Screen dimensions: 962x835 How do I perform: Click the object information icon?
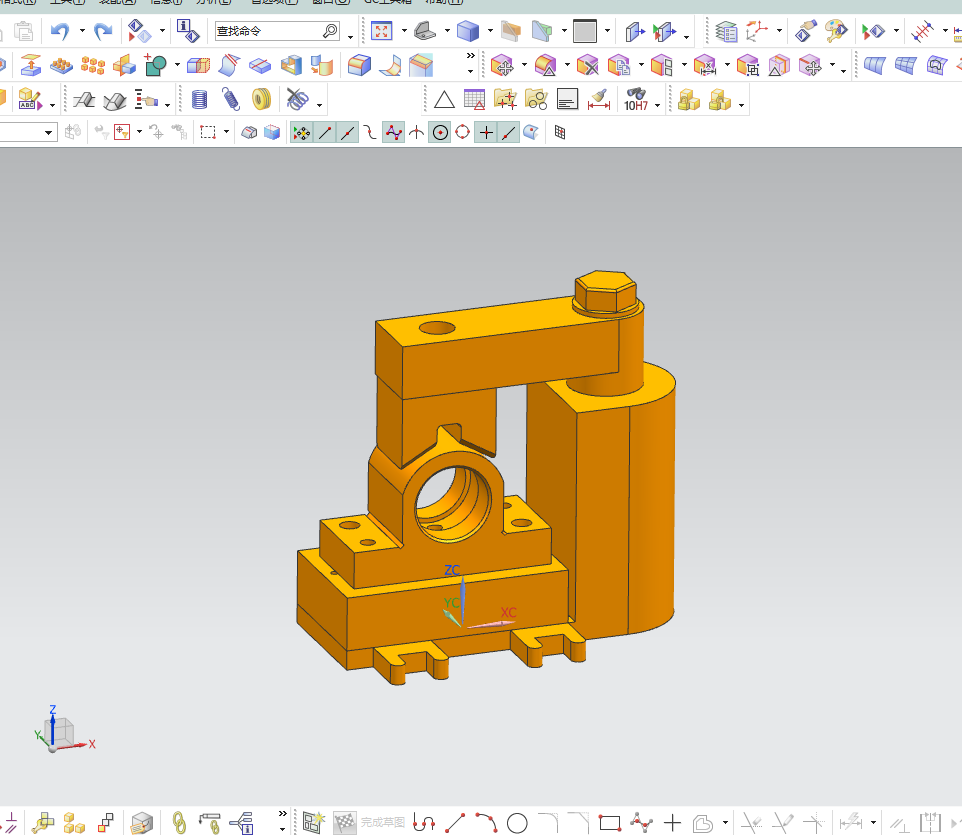click(x=188, y=31)
